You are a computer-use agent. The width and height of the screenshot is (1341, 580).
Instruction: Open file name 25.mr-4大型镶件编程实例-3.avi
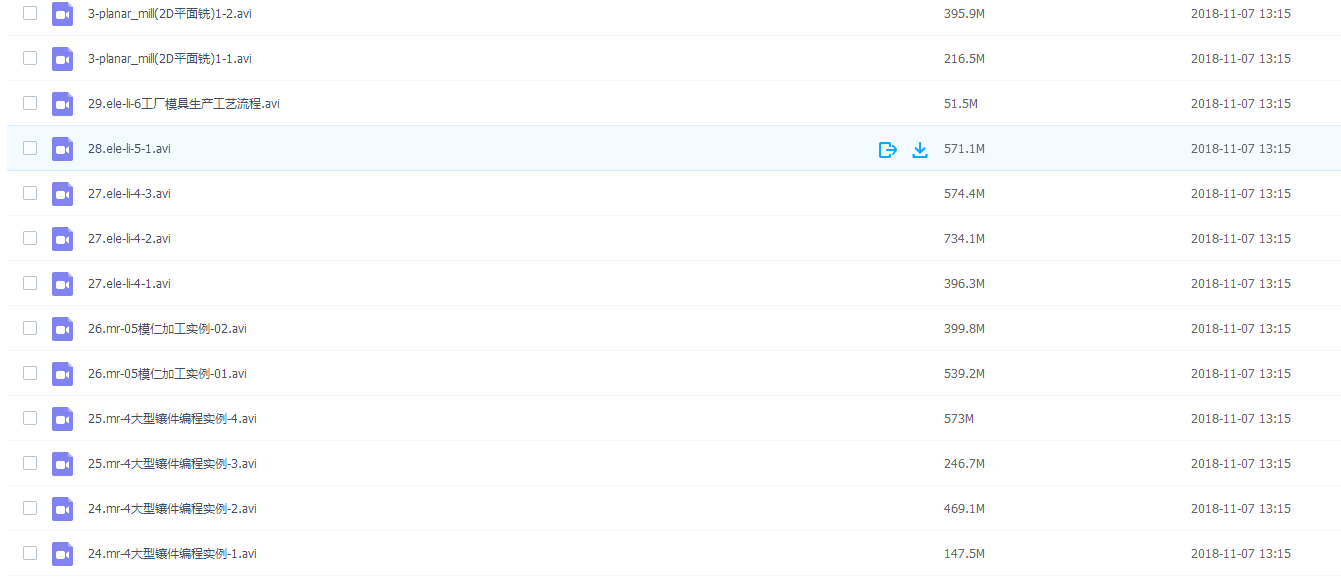[172, 464]
